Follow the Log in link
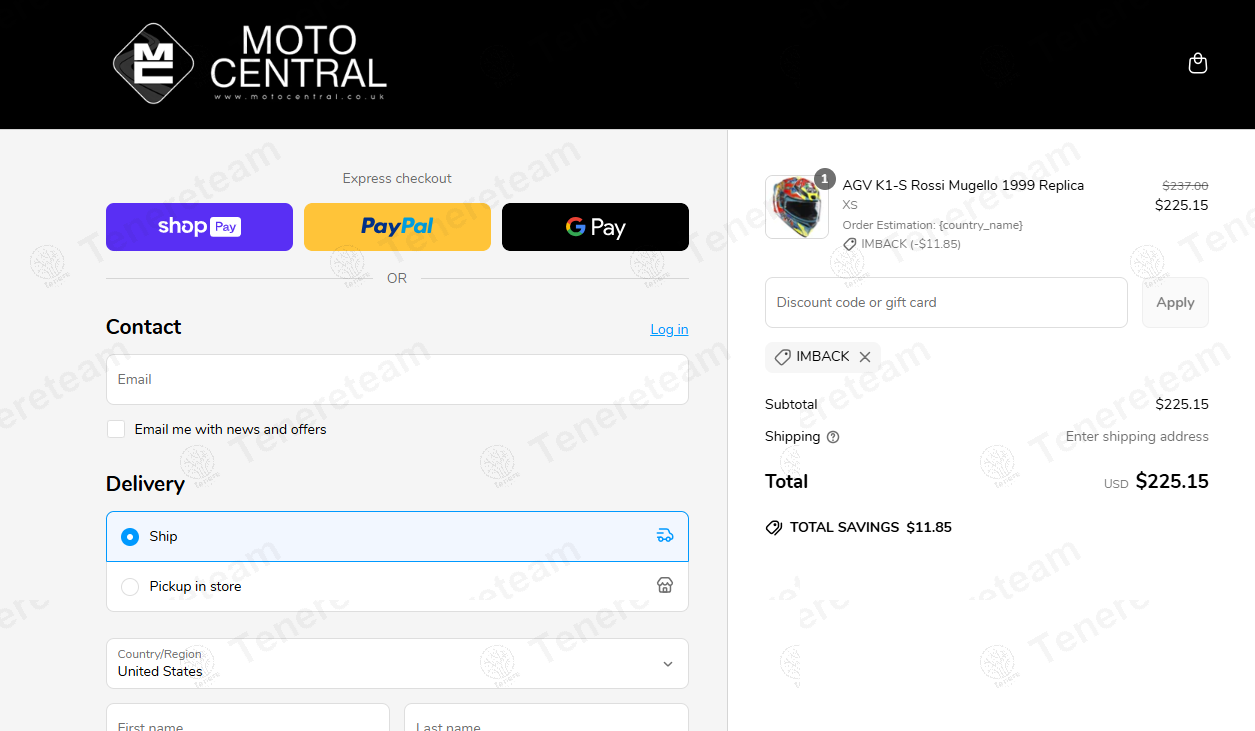The image size is (1255, 731). pyautogui.click(x=669, y=329)
